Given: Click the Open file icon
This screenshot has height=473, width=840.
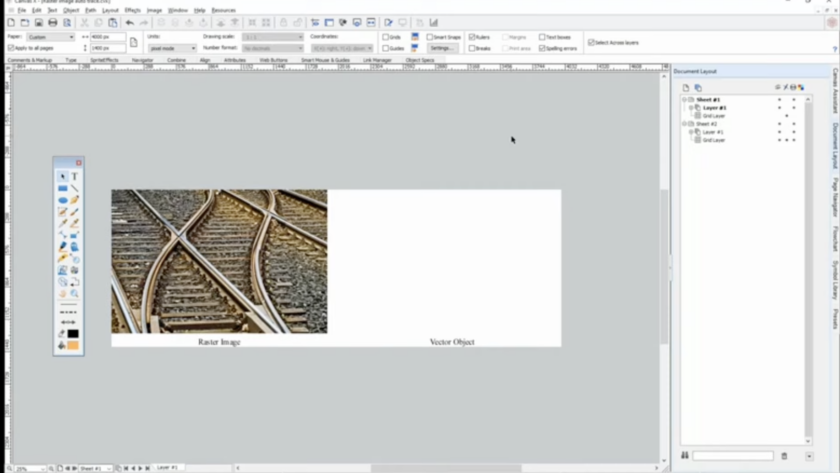Looking at the screenshot, I should point(25,22).
